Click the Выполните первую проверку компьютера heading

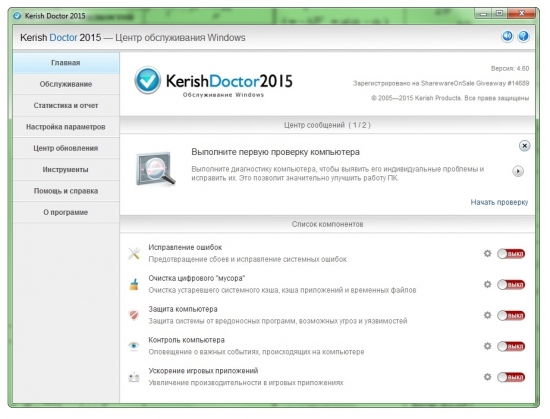coord(275,152)
